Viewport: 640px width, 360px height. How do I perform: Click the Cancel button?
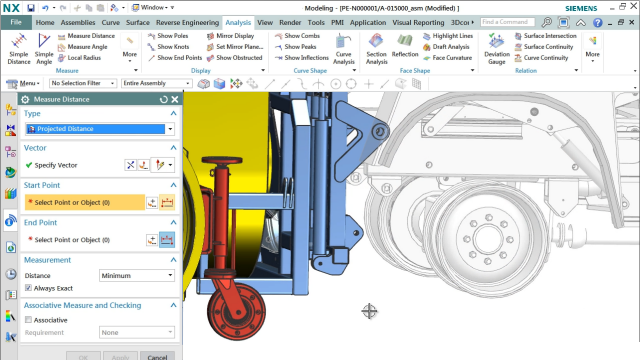click(157, 356)
